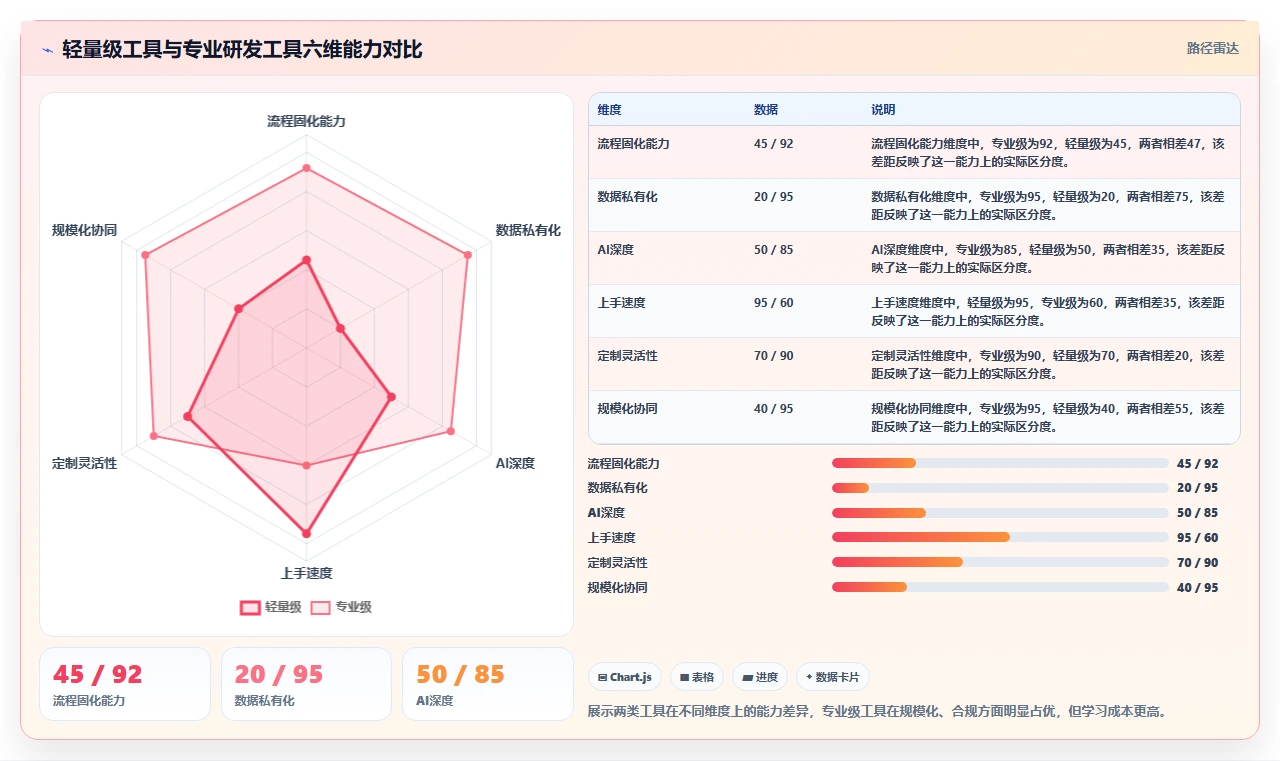Viewport: 1280px width, 761px height.
Task: Click the 数据私有化 progress bar
Action: point(1000,488)
